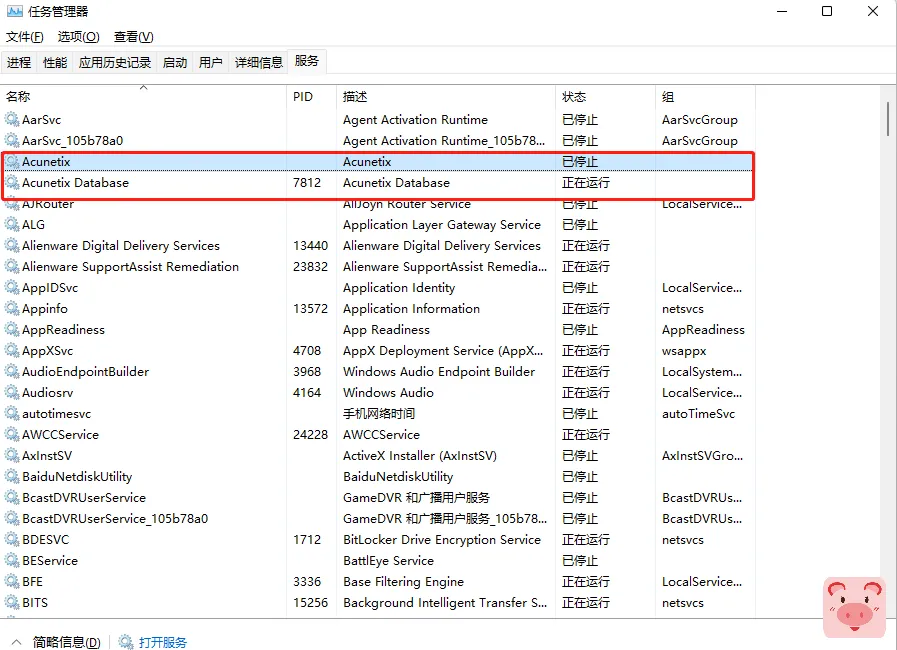This screenshot has width=897, height=650.
Task: Click PID 7812 cell
Action: click(x=307, y=183)
